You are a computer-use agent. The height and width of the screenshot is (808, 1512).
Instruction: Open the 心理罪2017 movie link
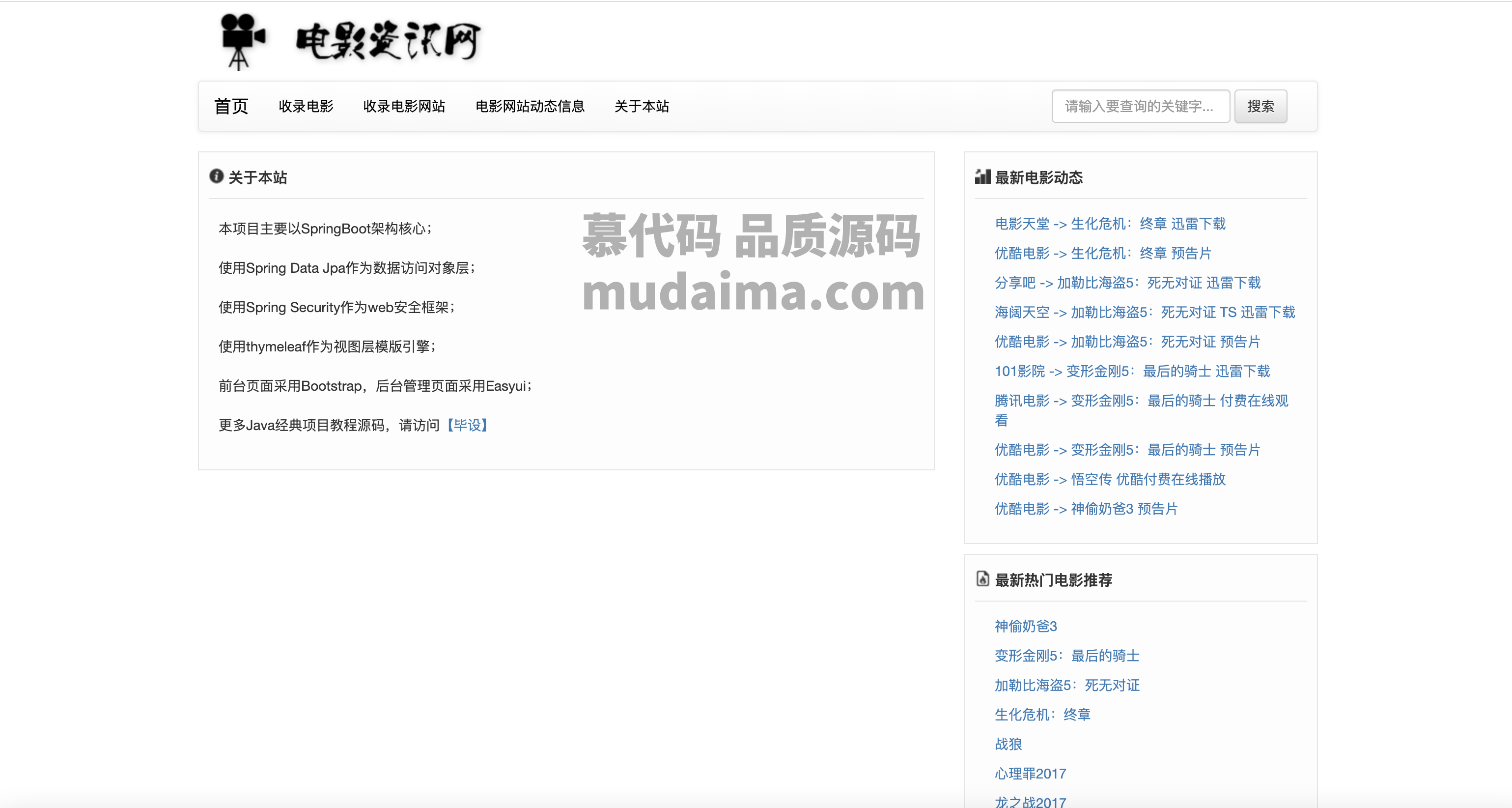click(x=1030, y=774)
